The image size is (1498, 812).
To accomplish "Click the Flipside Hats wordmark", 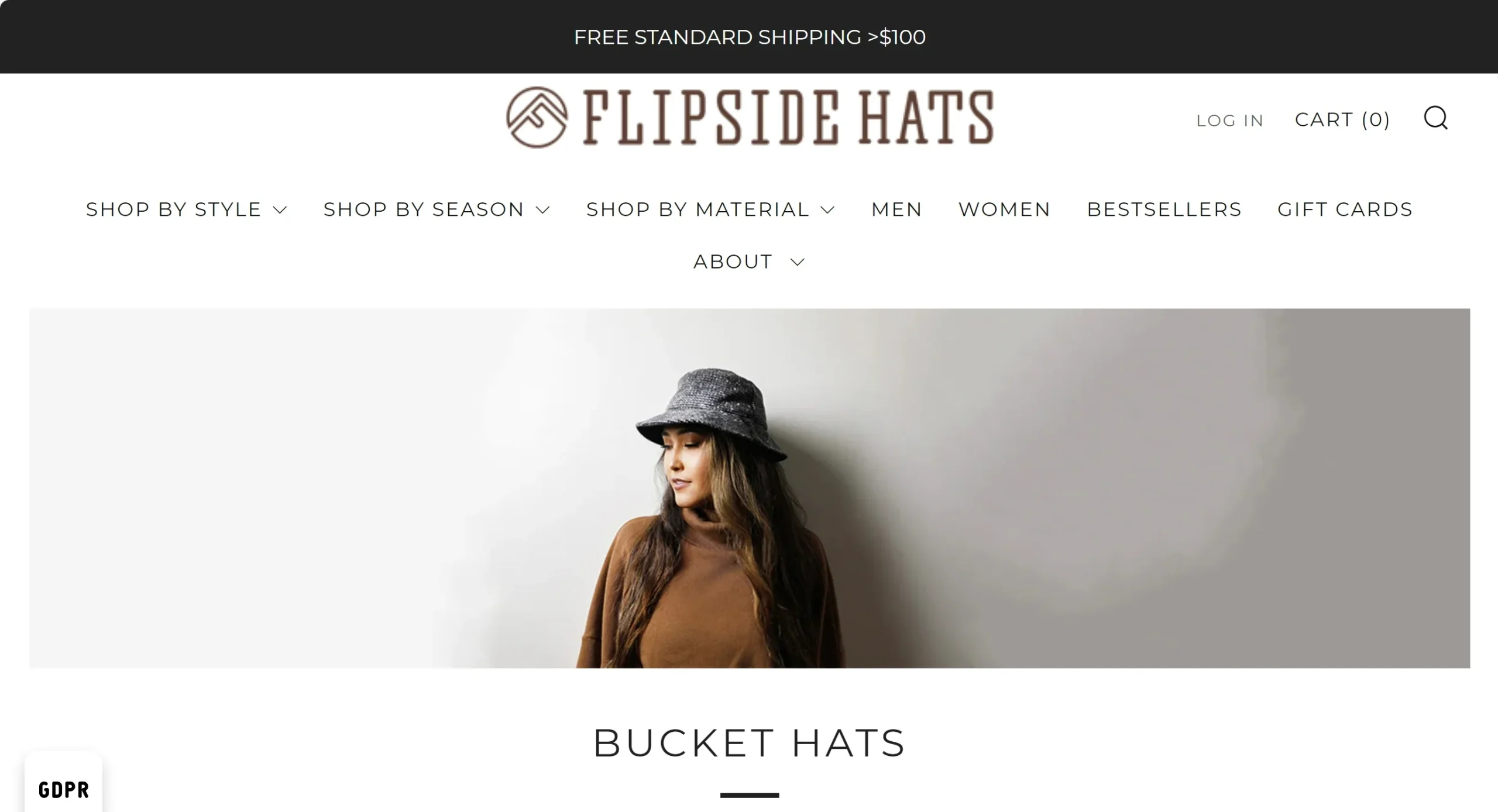I will point(788,117).
